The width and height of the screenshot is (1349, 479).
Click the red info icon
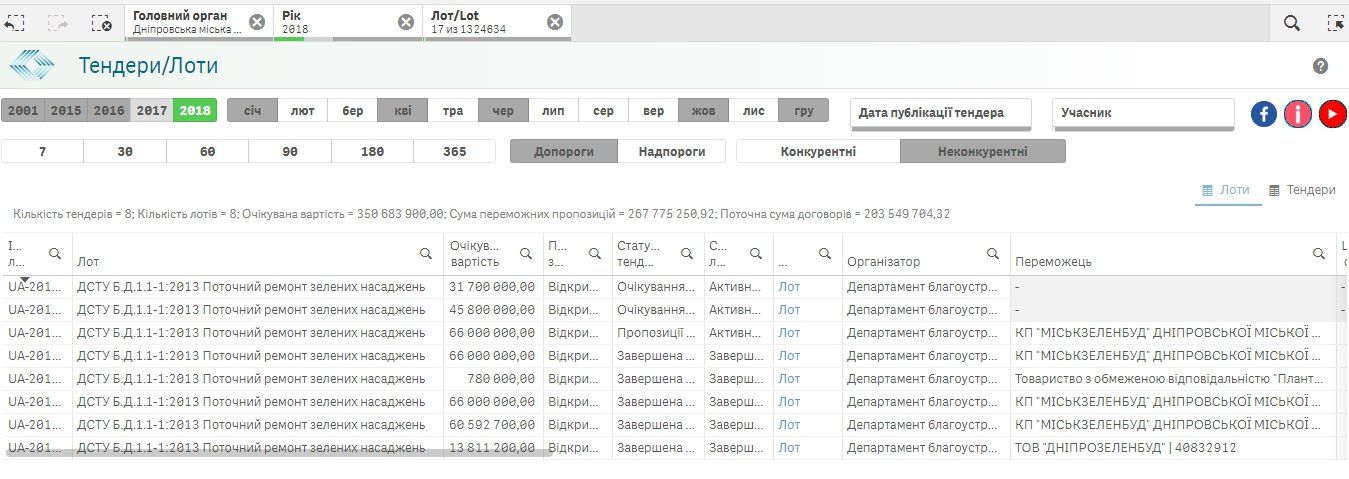point(1298,114)
